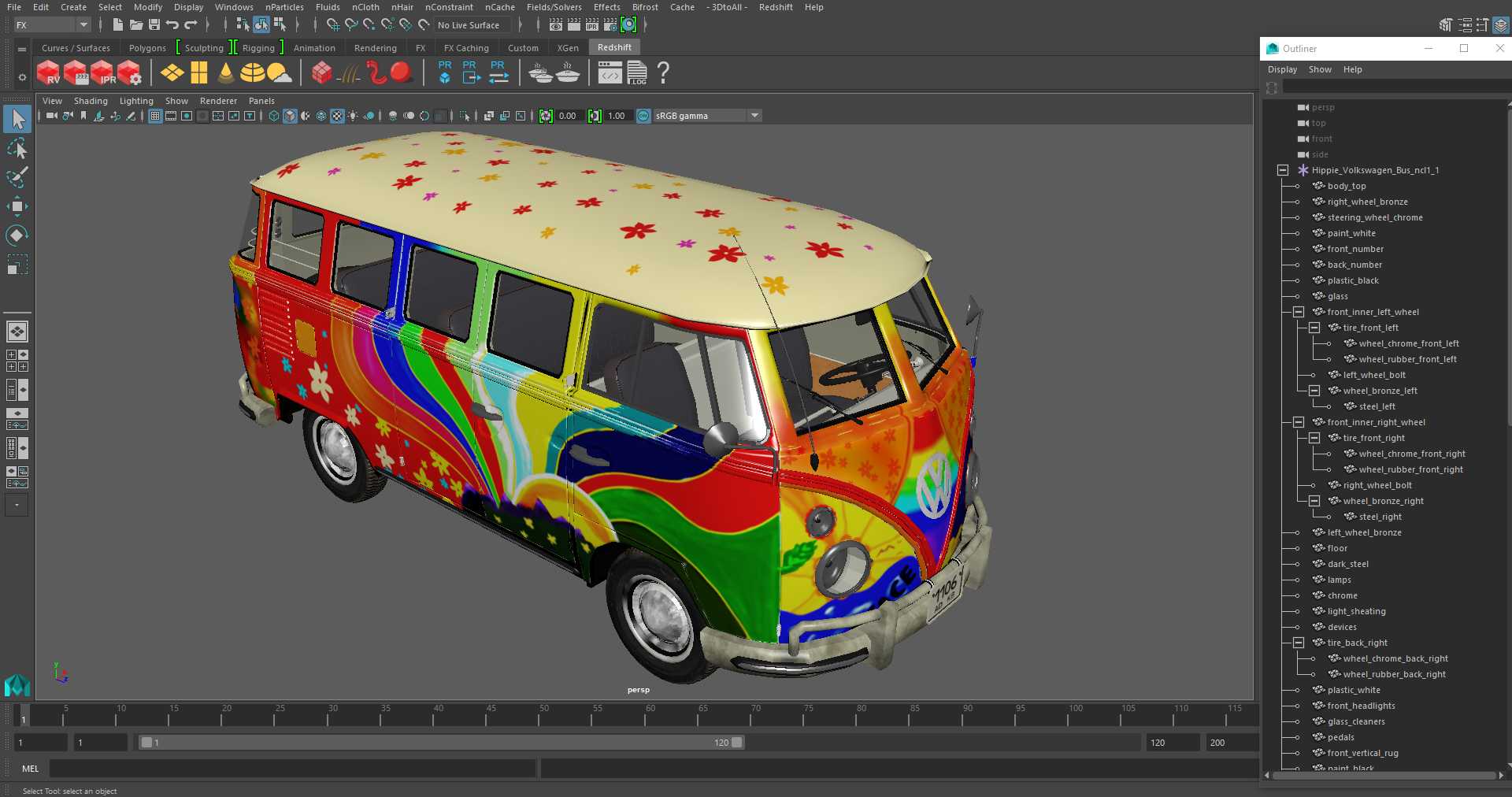
Task: Toggle wireframe shading cube icon
Action: tap(274, 116)
